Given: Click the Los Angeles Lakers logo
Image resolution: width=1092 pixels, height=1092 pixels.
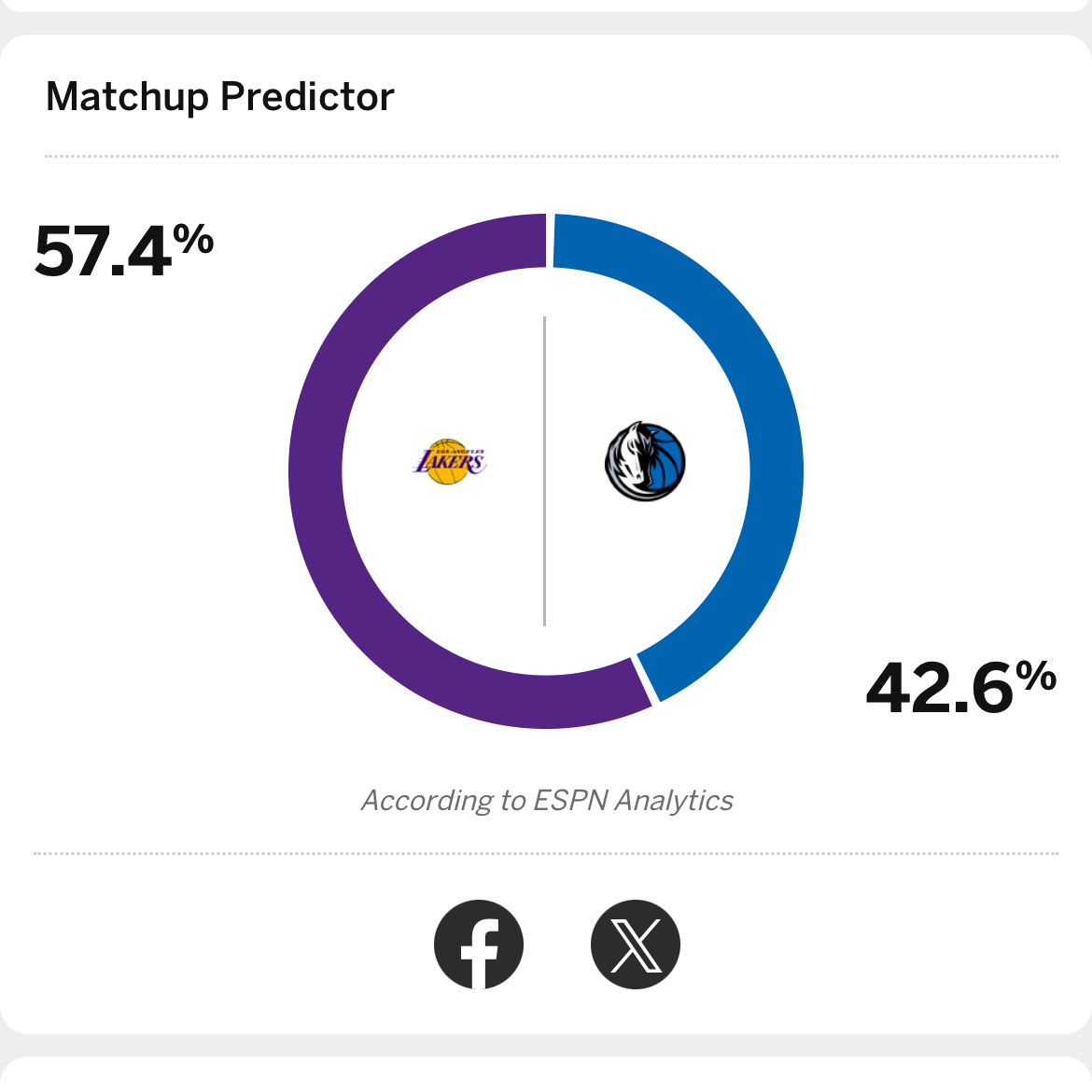Looking at the screenshot, I should [450, 461].
